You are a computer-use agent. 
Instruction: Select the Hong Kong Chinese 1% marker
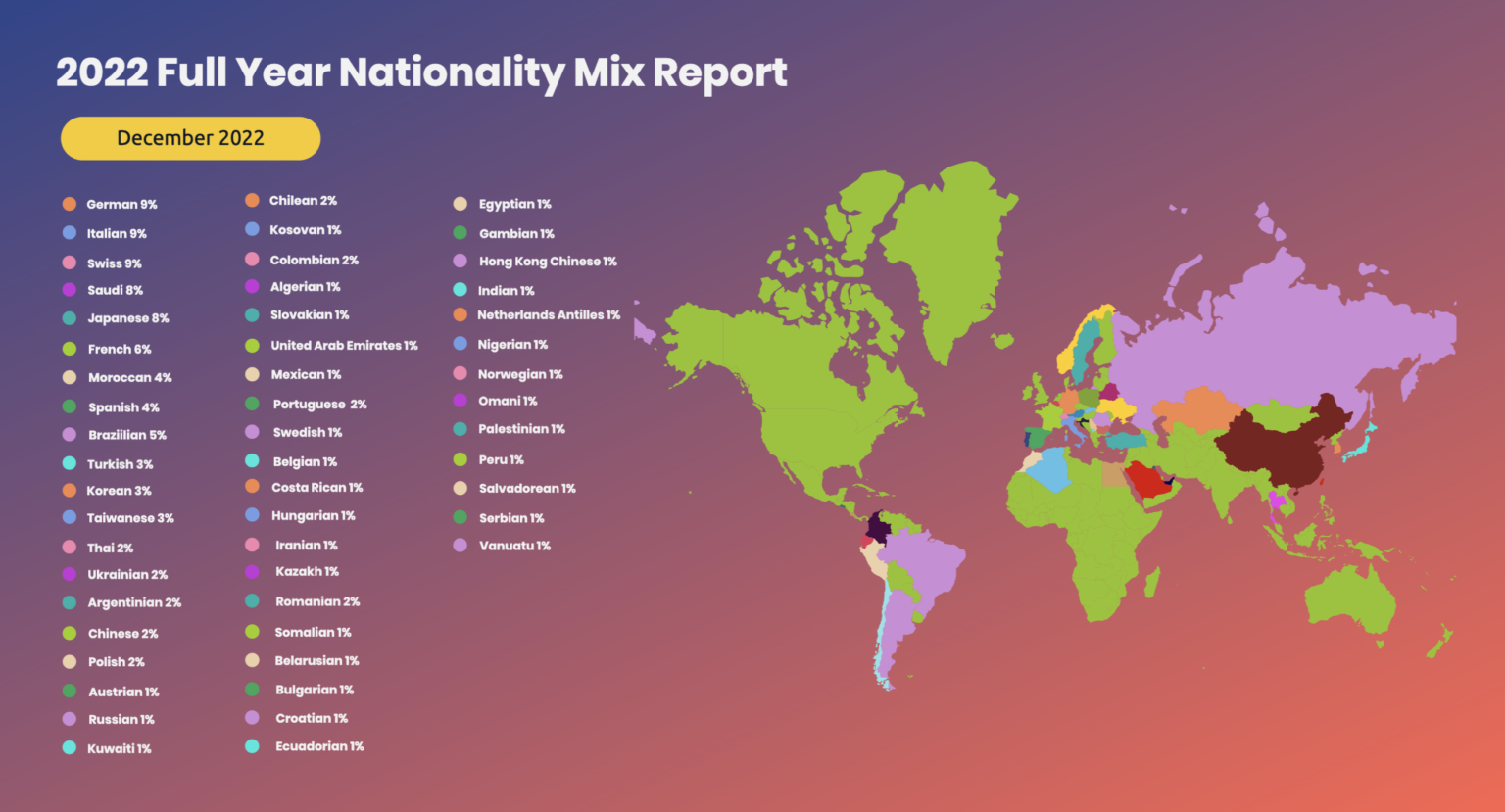point(460,261)
